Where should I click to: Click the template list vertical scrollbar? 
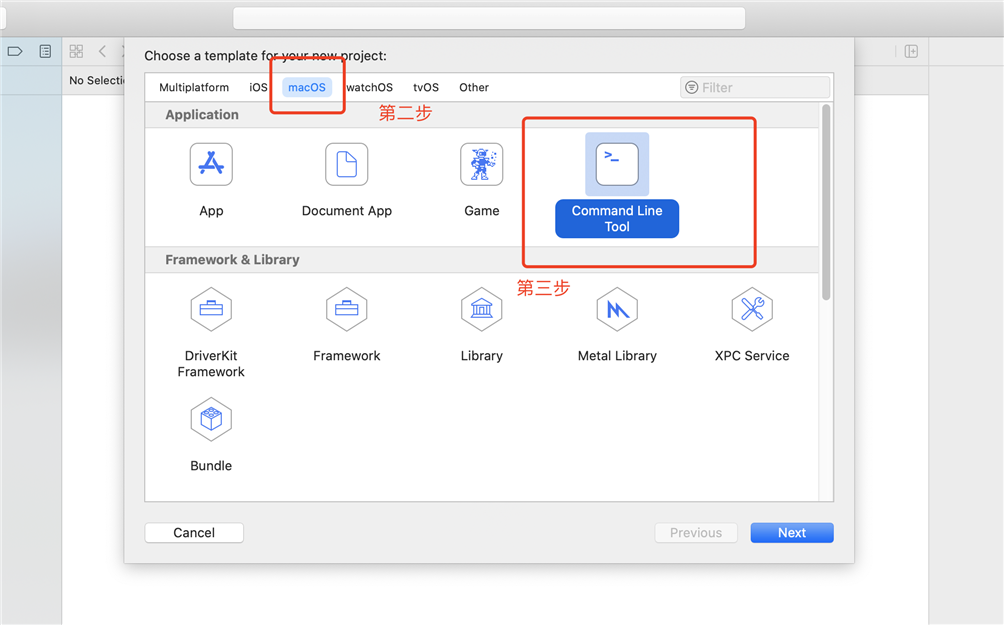coord(826,202)
